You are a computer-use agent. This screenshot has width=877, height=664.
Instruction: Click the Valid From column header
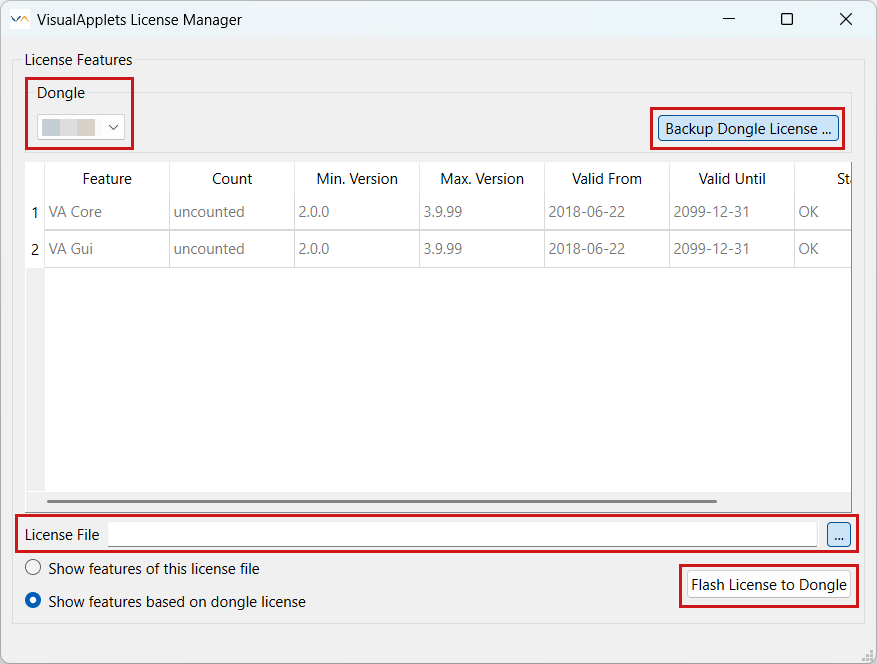(606, 179)
